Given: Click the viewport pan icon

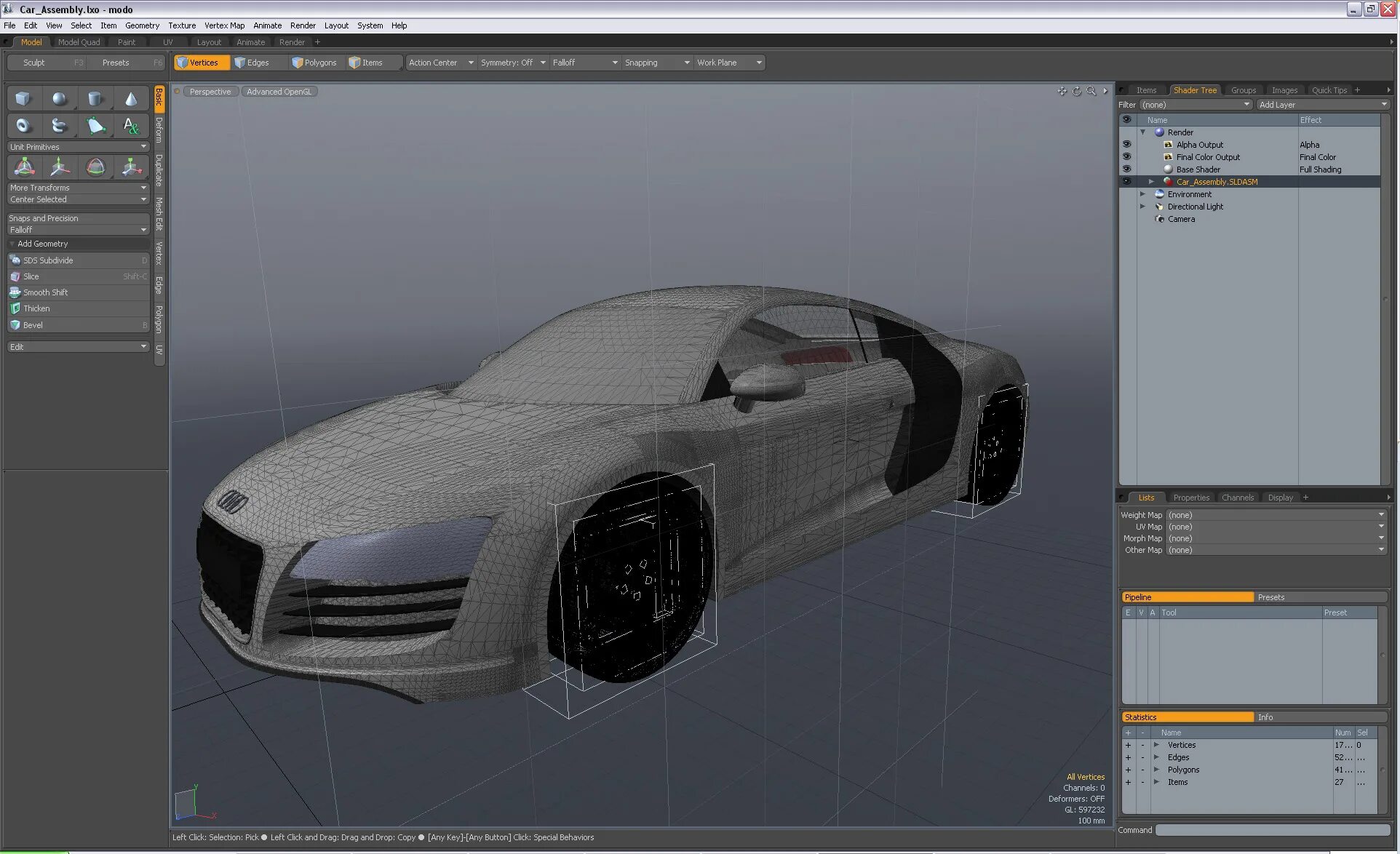Looking at the screenshot, I should [x=1062, y=91].
